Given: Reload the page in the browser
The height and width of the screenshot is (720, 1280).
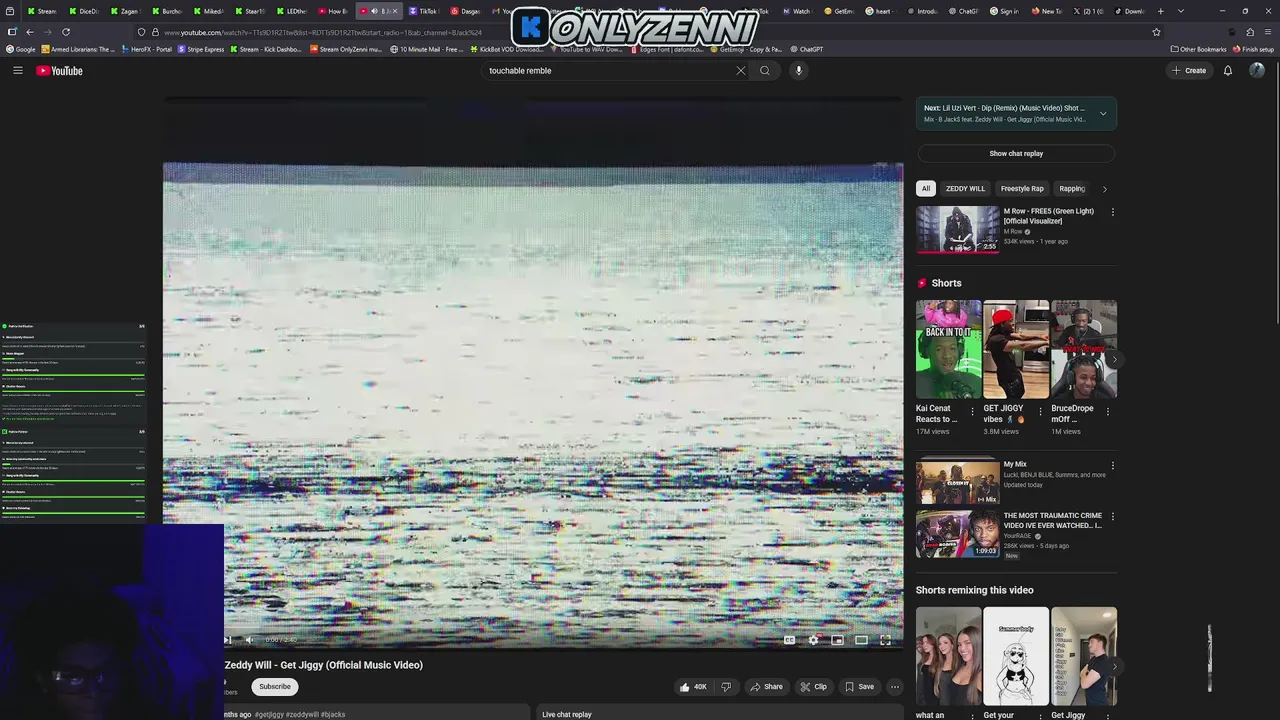Looking at the screenshot, I should pos(66,32).
